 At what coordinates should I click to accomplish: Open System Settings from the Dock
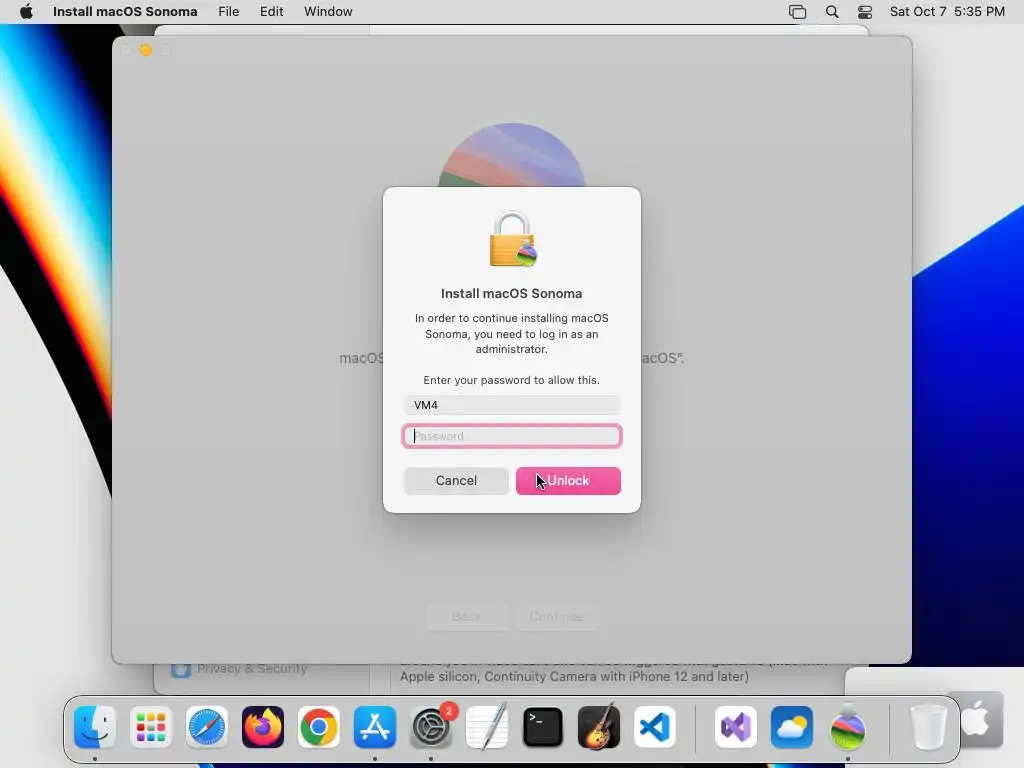[431, 727]
